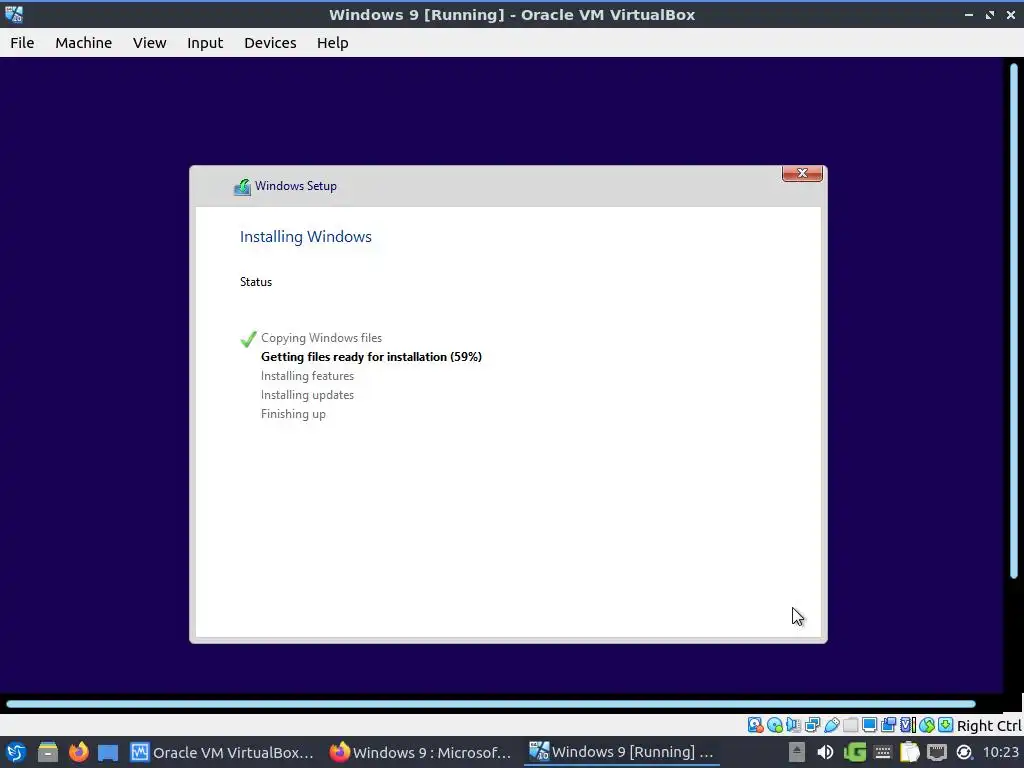Screen dimensions: 1024x768
Task: Launch Firefox from the taskbar launcher
Action: (78, 752)
